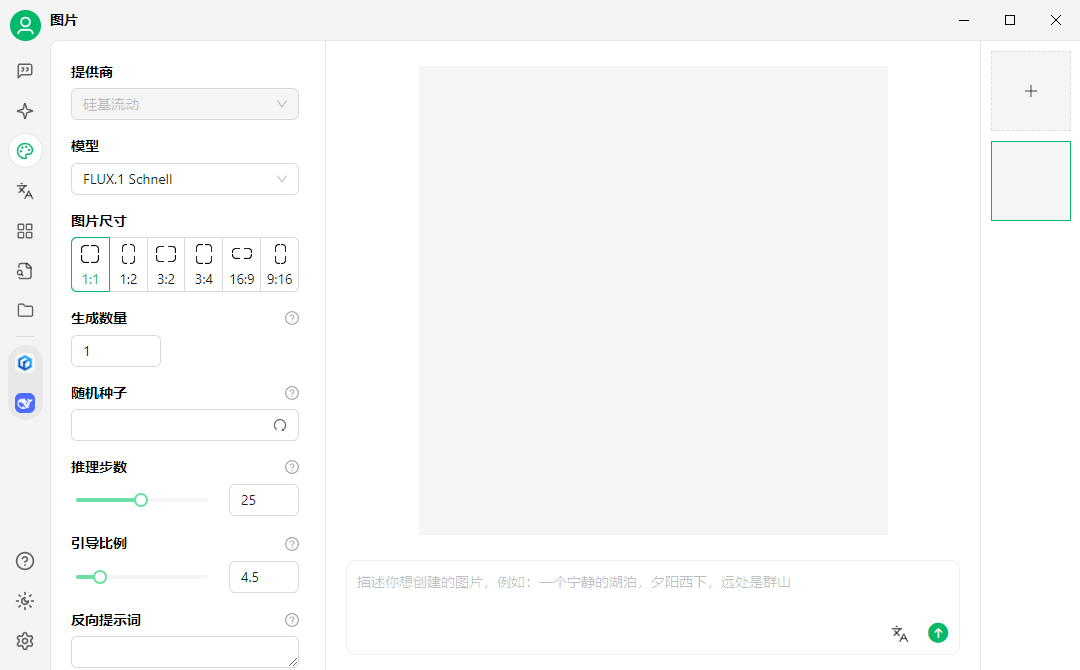The image size is (1080, 670).
Task: Toggle the light/dark theme icon
Action: 25,601
